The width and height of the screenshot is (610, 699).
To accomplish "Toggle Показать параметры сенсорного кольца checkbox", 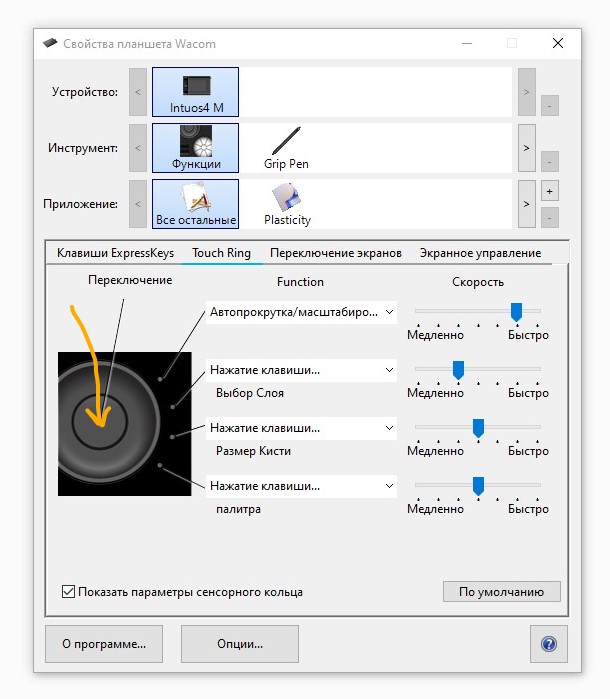I will (x=68, y=592).
